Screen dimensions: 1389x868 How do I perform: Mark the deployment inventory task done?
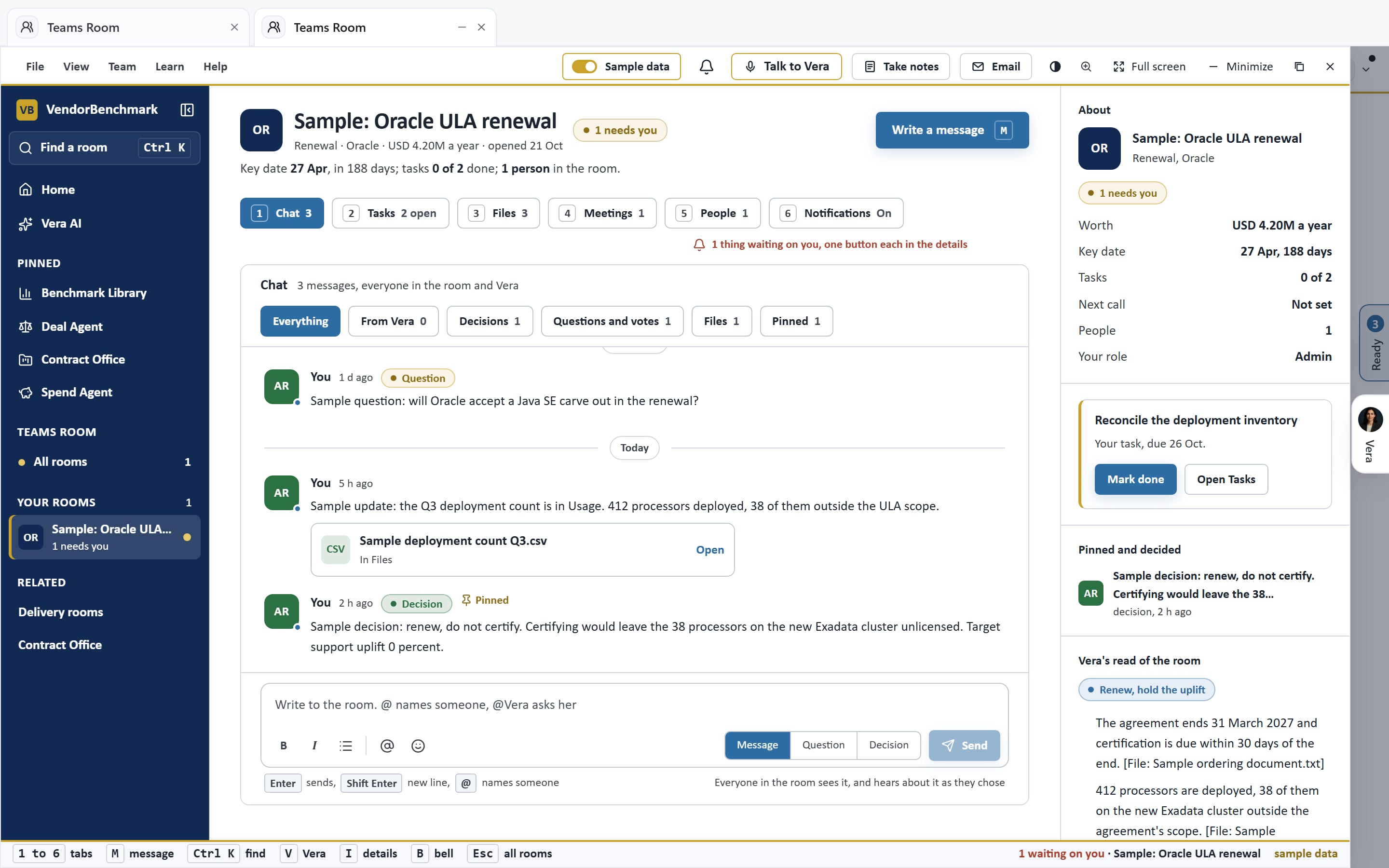pyautogui.click(x=1135, y=479)
